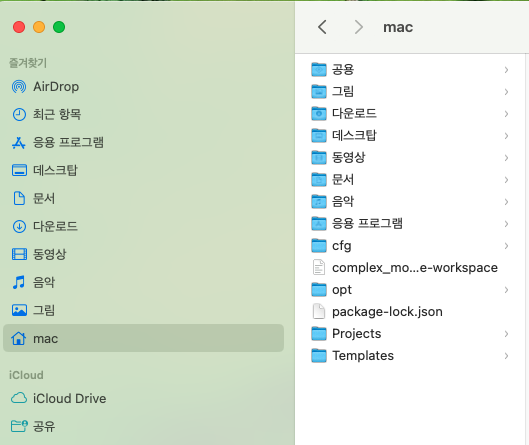
Task: Click the desktop icon beside sidebar 데스크탑
Action: 19,170
